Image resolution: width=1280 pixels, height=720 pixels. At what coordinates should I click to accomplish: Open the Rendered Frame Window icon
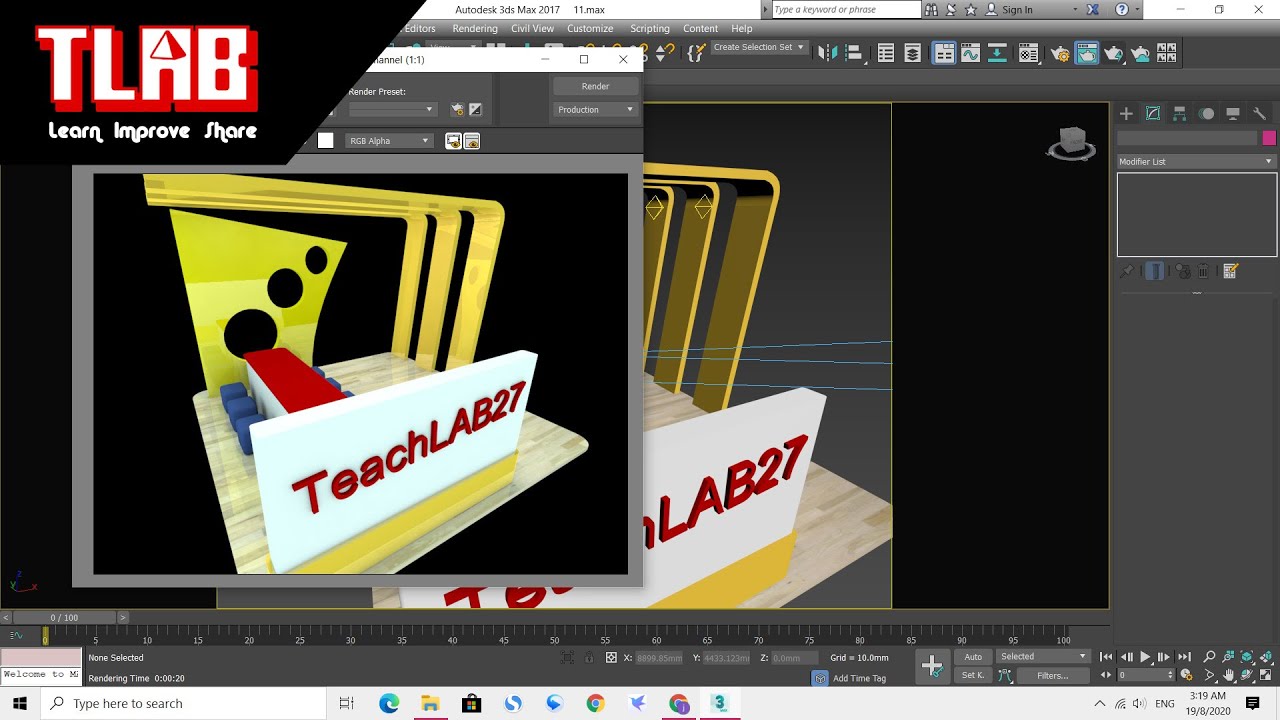pyautogui.click(x=1087, y=53)
